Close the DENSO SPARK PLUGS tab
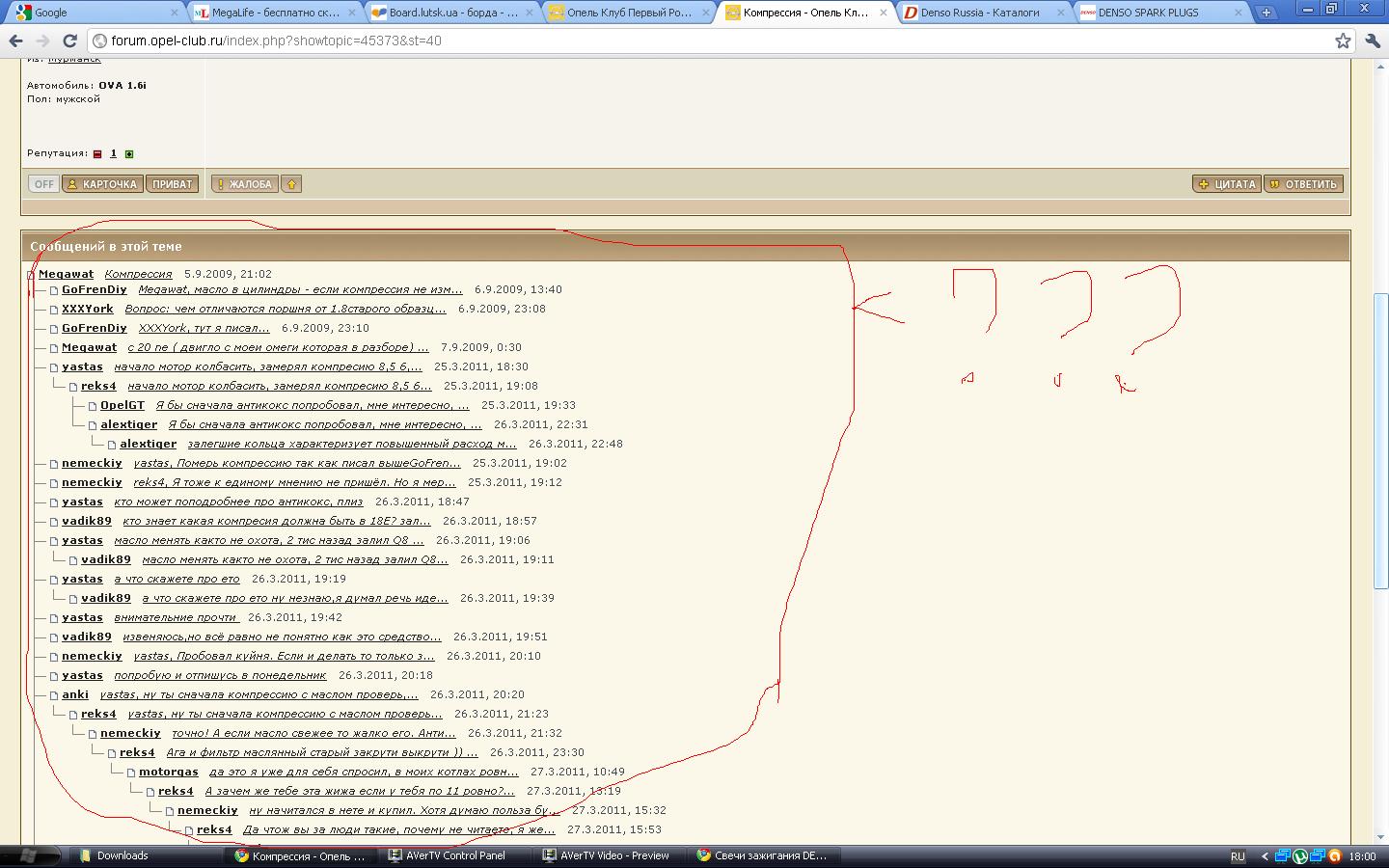The width and height of the screenshot is (1389, 868). point(1238,13)
